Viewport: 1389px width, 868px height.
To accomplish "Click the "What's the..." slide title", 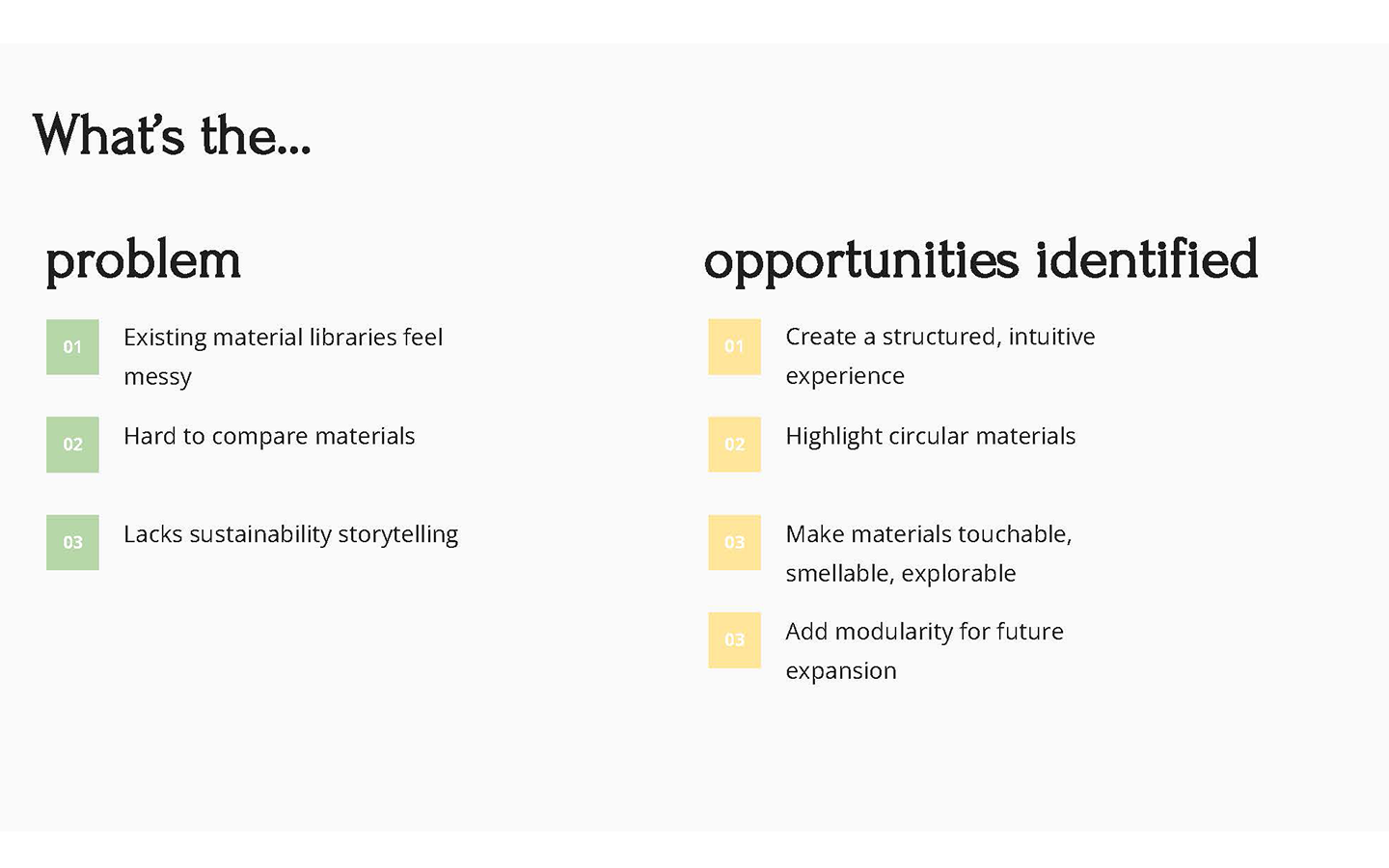I will [x=172, y=135].
